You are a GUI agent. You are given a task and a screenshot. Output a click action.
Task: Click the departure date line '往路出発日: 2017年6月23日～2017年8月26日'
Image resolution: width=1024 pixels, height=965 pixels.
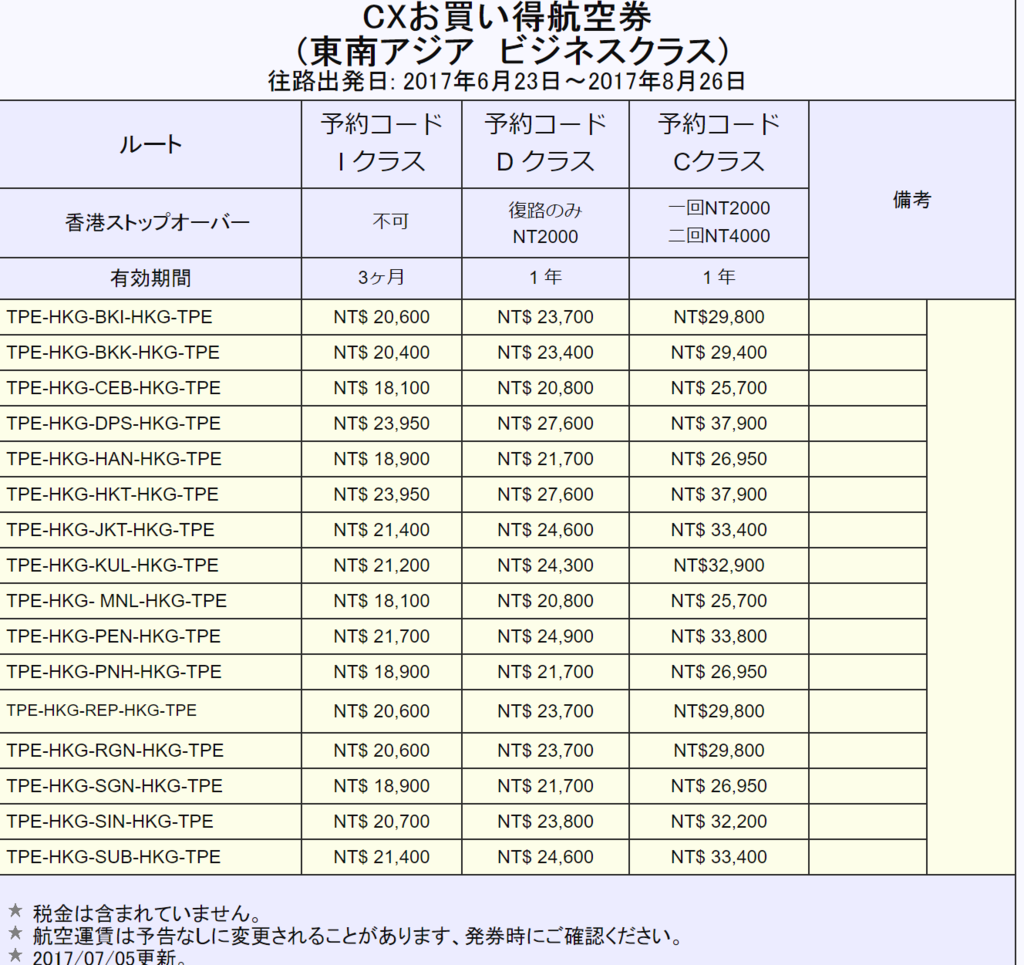pyautogui.click(x=507, y=82)
